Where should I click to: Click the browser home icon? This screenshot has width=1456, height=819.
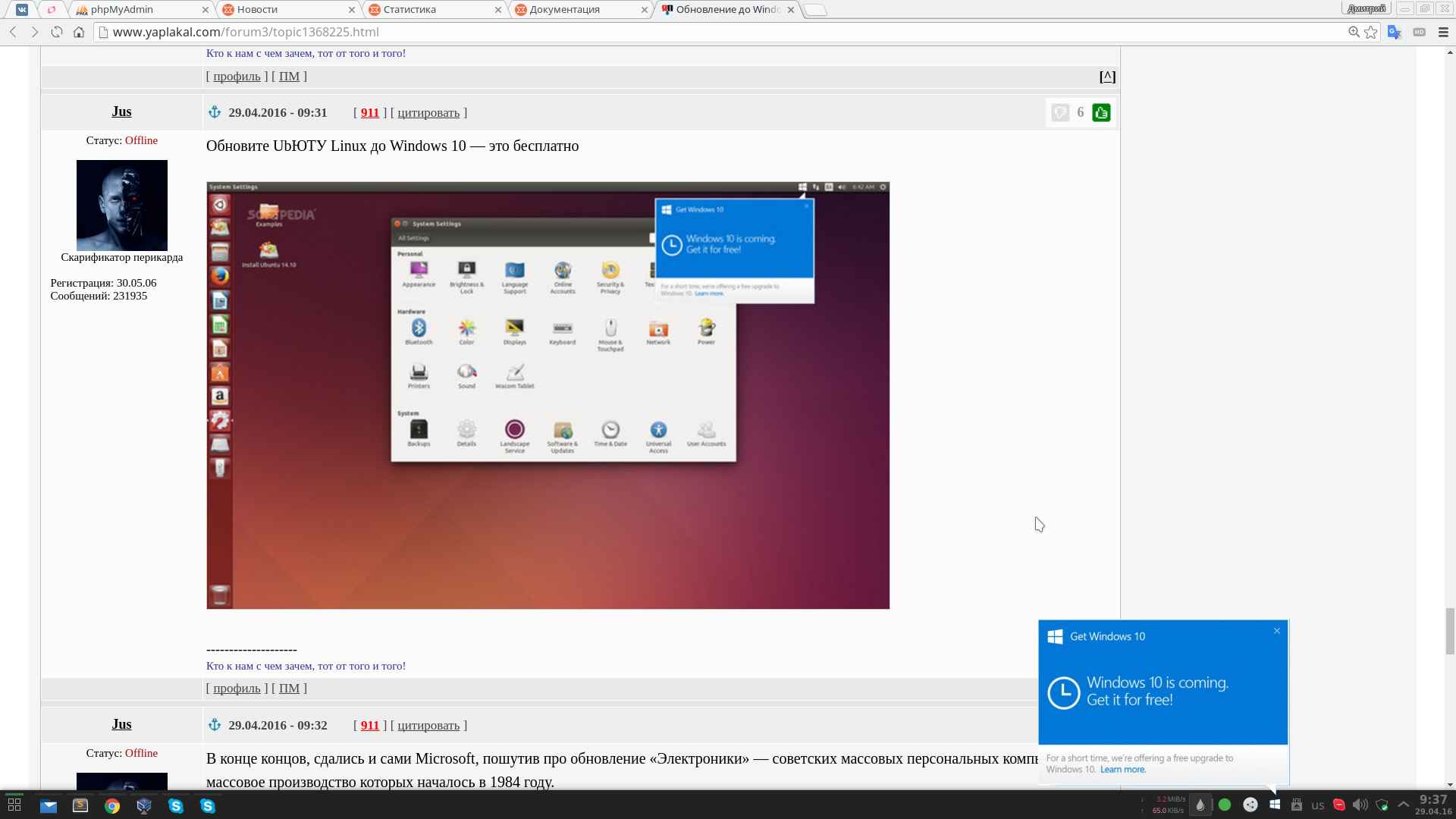point(79,32)
